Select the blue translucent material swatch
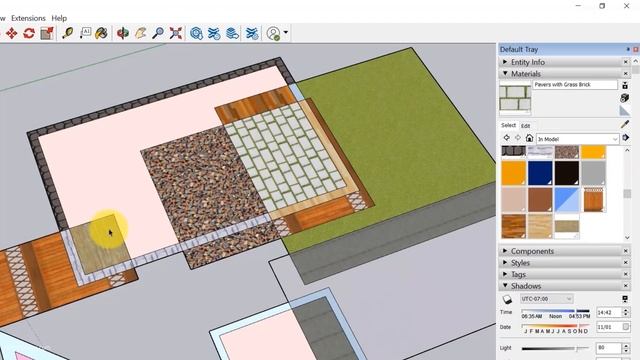The image size is (640, 360). tap(567, 200)
